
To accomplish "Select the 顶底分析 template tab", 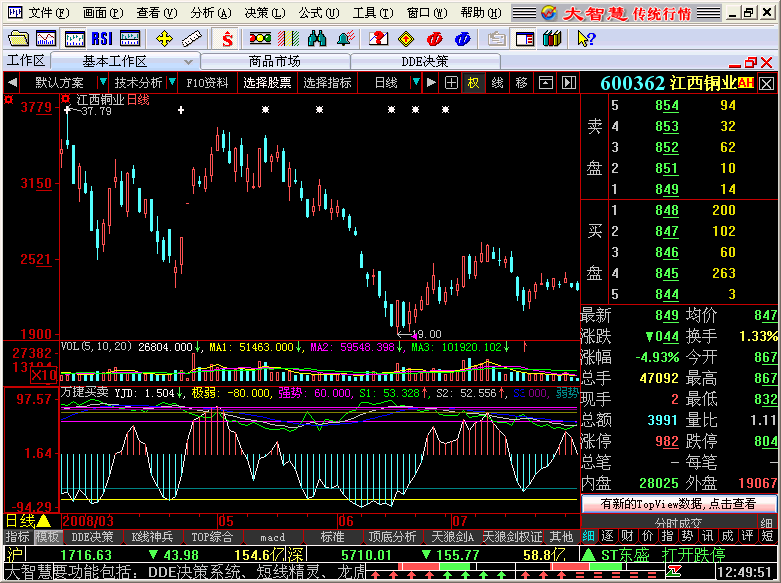I will pyautogui.click(x=392, y=537).
